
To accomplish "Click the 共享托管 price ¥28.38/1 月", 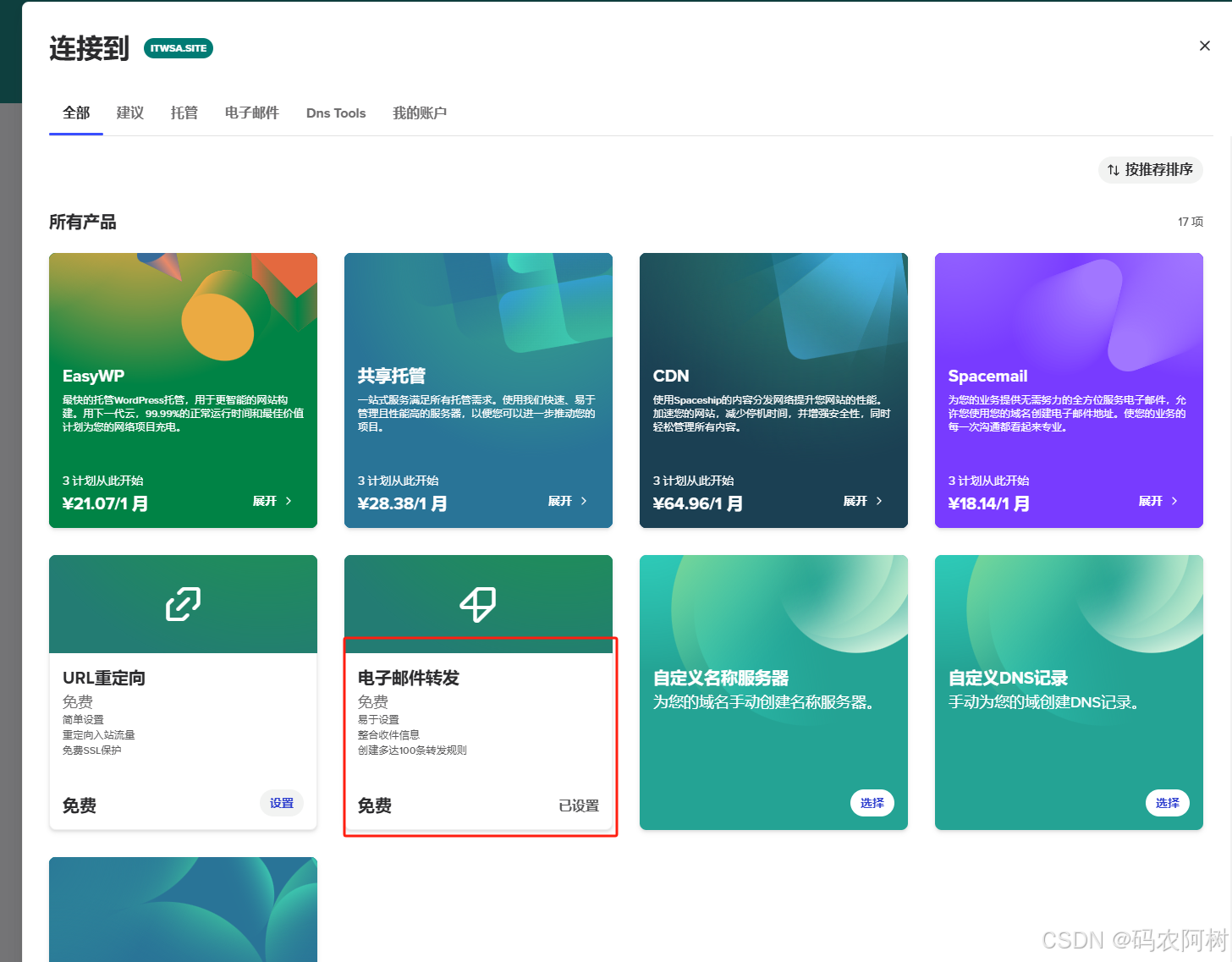I will coord(403,503).
